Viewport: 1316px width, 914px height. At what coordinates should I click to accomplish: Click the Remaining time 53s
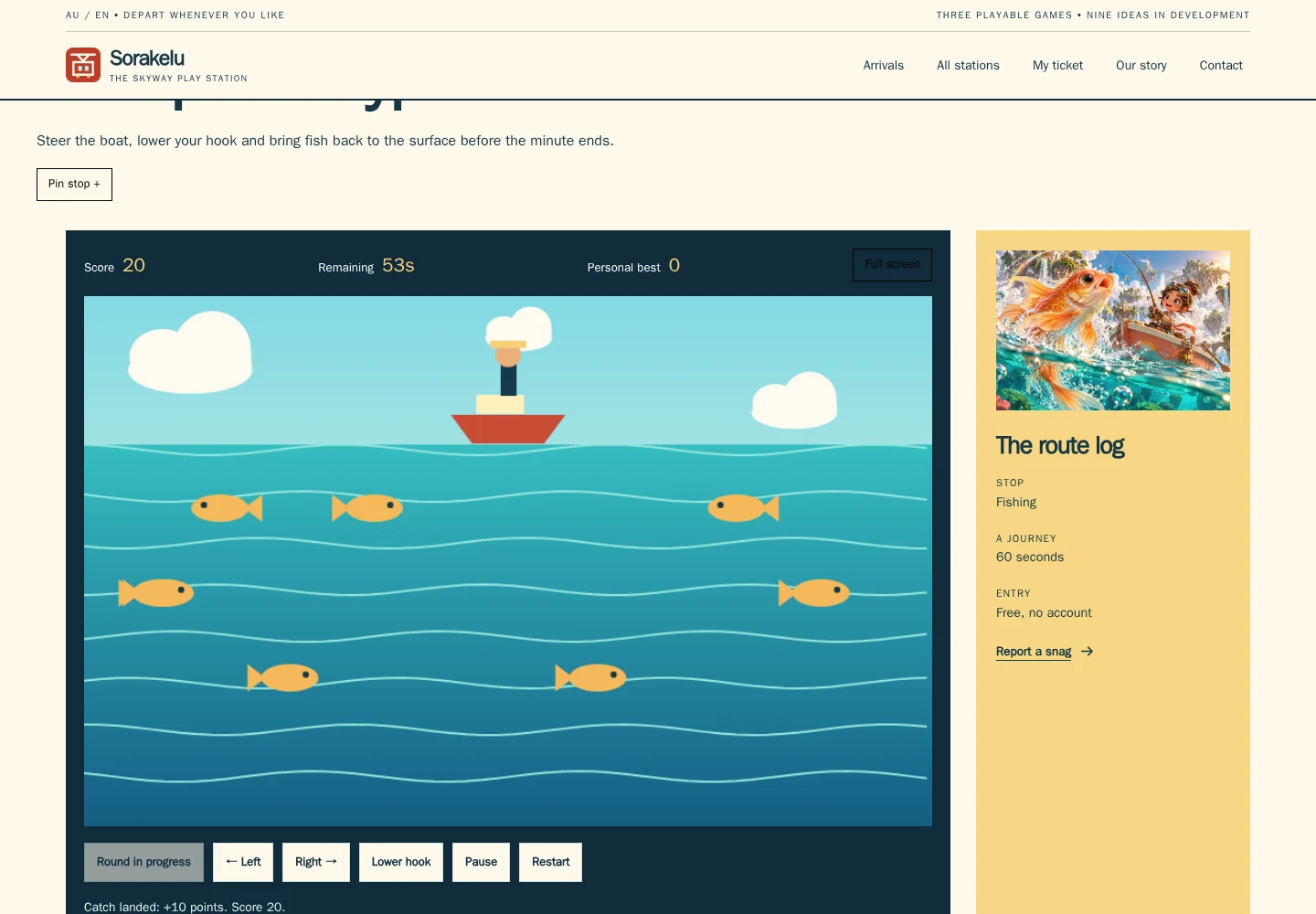[398, 265]
